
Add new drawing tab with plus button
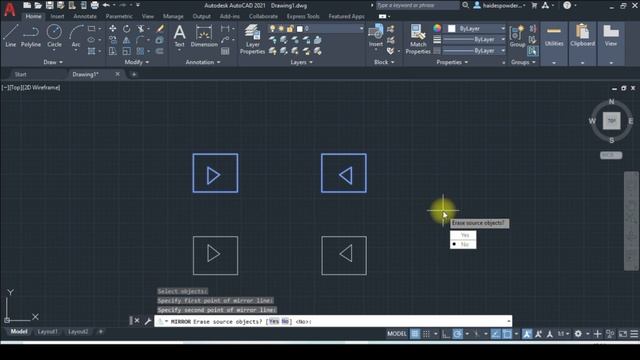134,74
